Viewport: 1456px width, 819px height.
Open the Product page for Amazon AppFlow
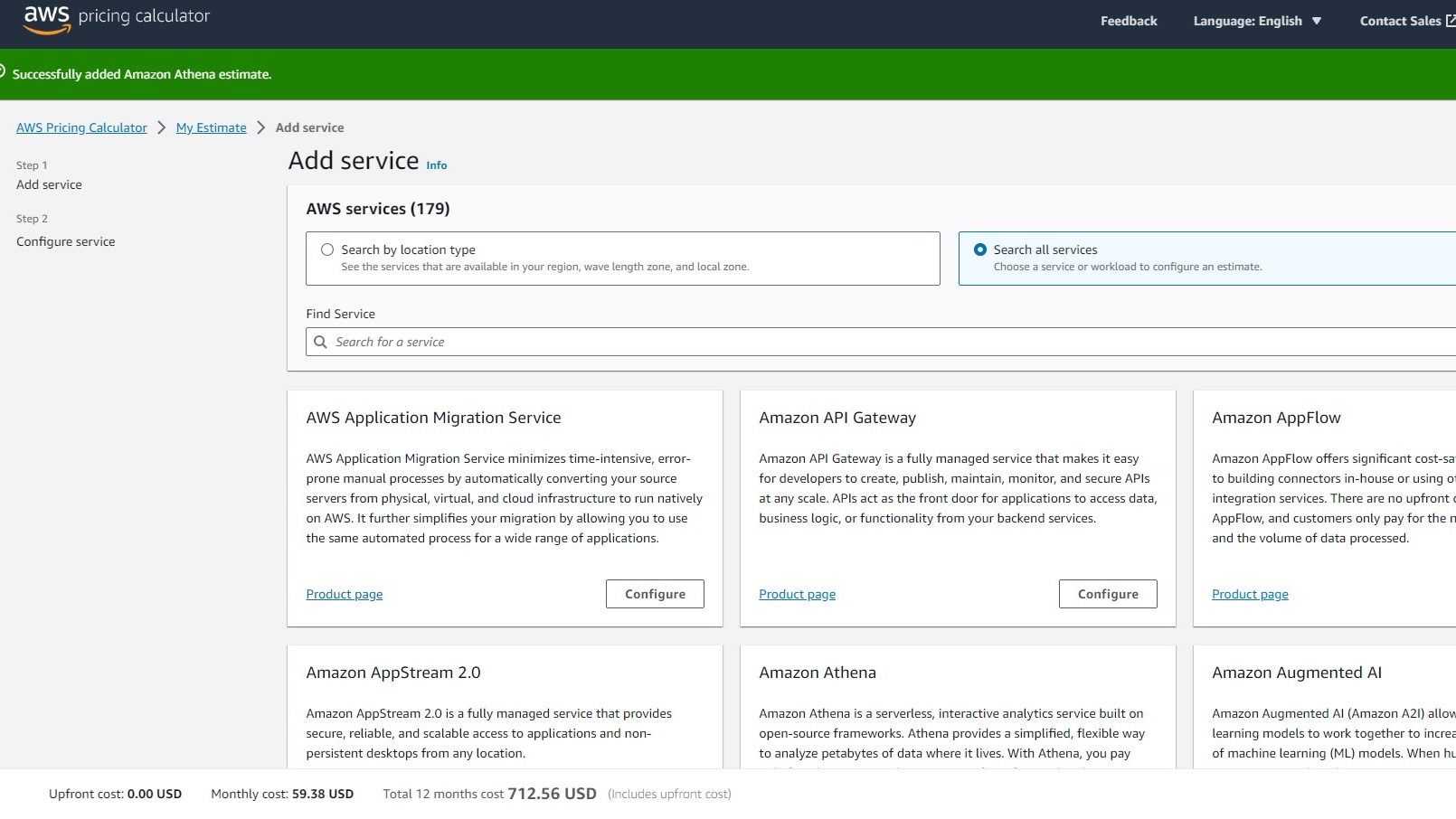point(1250,594)
